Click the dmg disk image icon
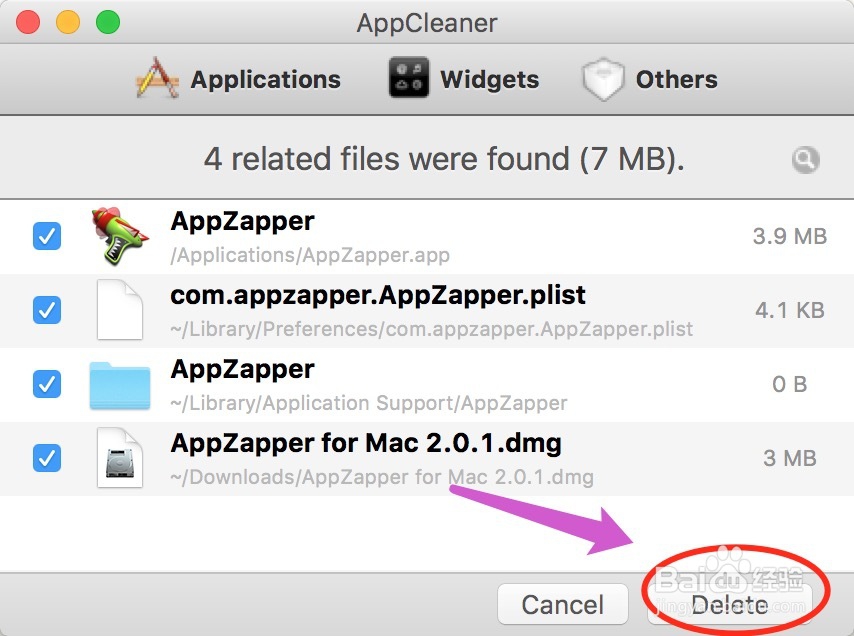 (x=119, y=458)
